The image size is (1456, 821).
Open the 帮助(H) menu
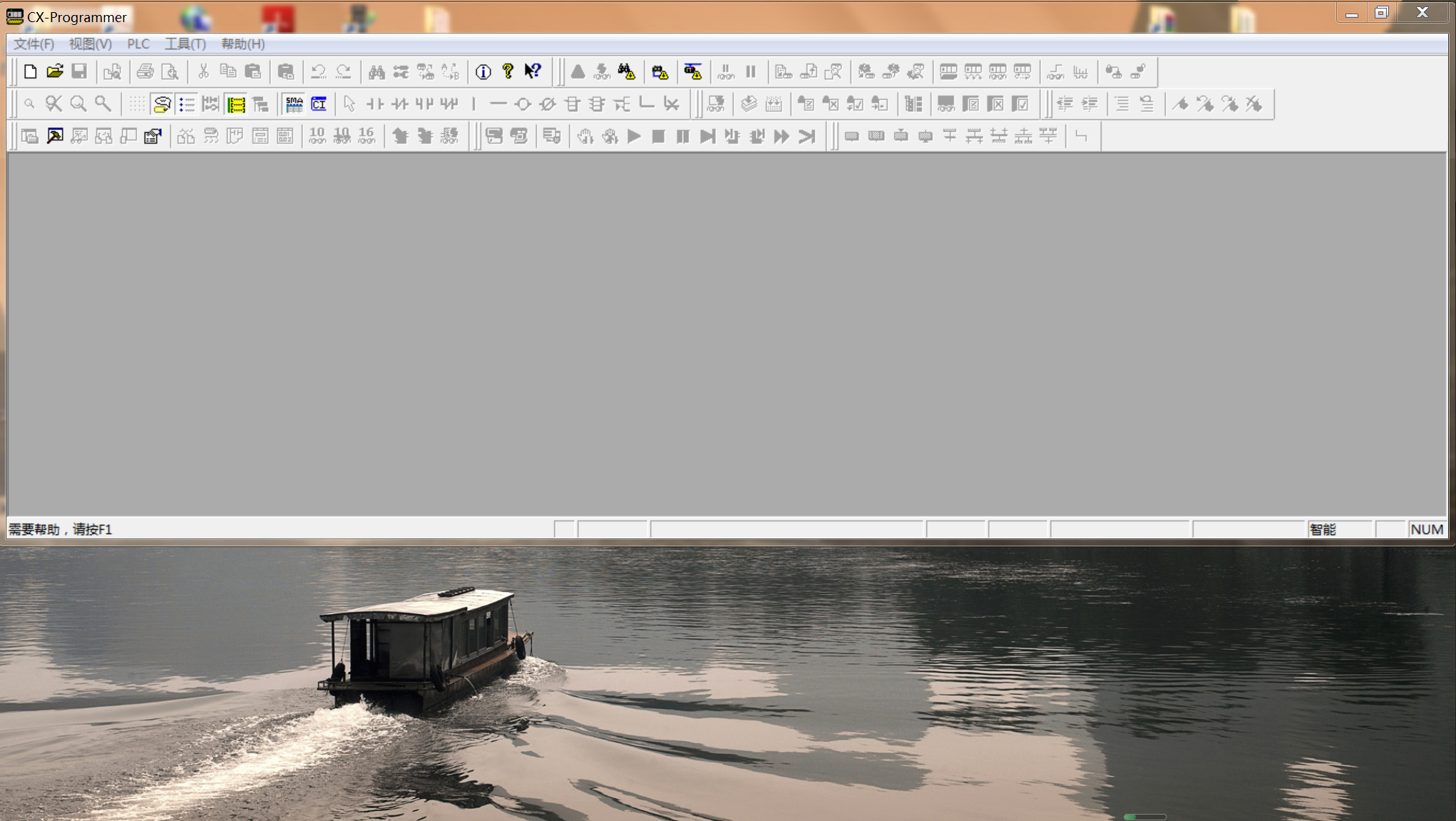coord(242,44)
